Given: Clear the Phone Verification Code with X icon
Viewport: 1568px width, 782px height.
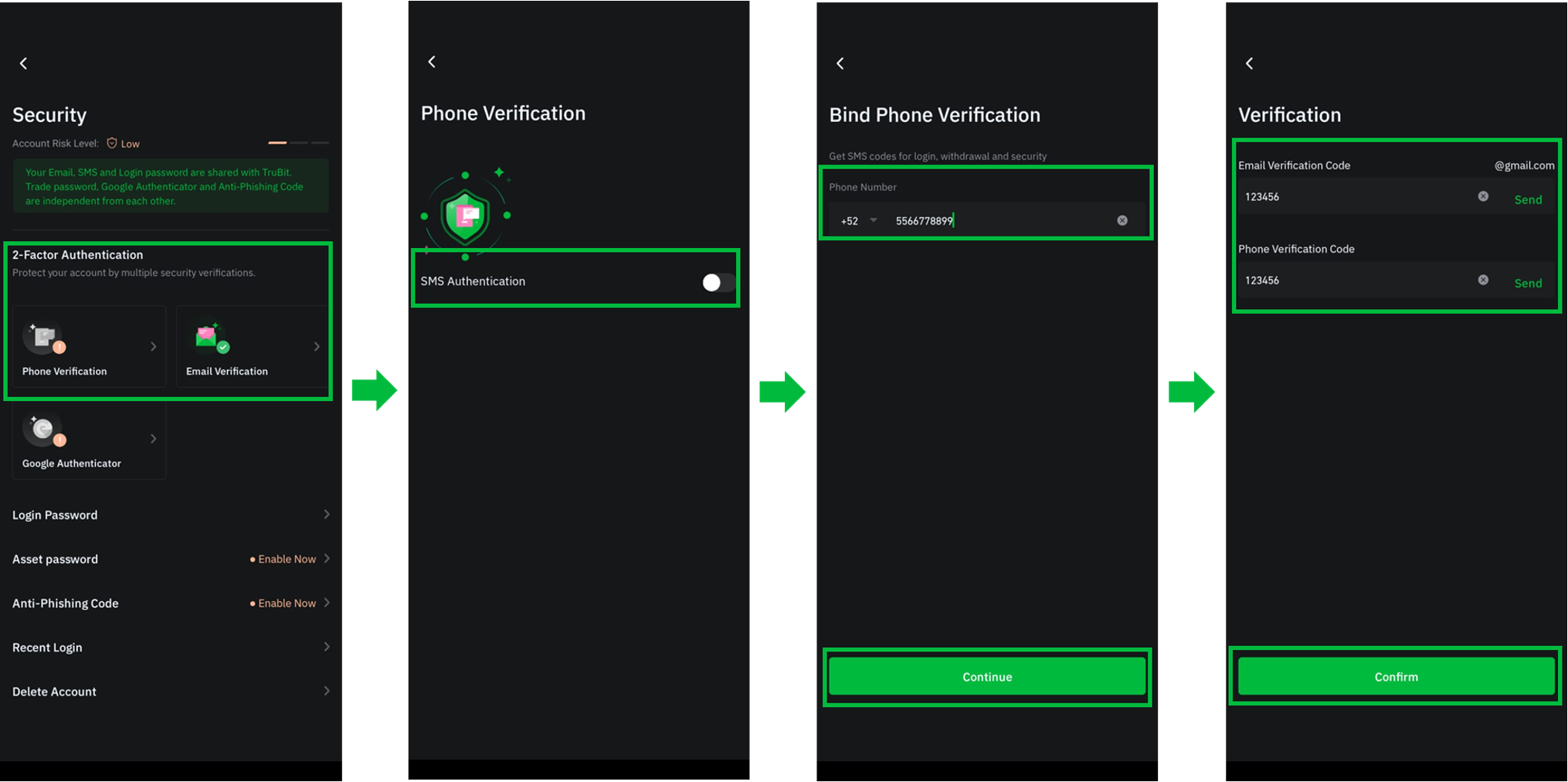Looking at the screenshot, I should [1483, 280].
